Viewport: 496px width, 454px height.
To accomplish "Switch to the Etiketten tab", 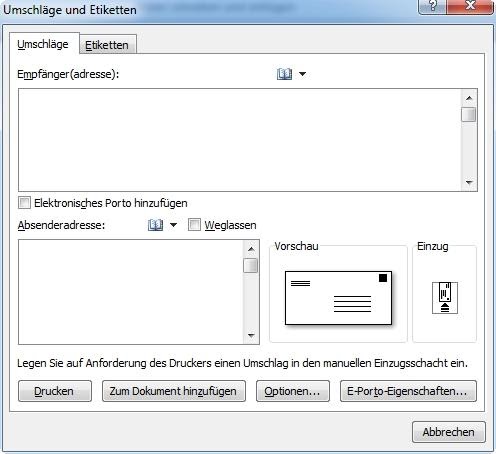I will click(x=107, y=45).
